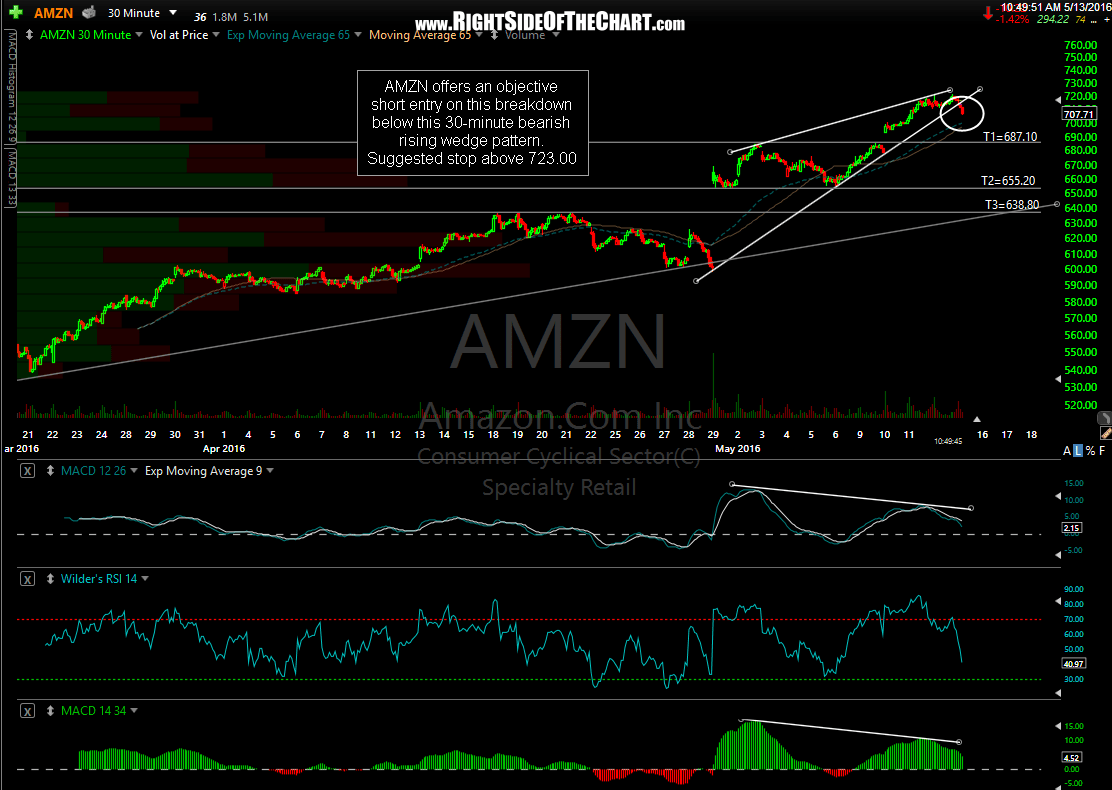Image resolution: width=1112 pixels, height=790 pixels.
Task: Expand the MACD 12 26 dropdown arrow
Action: pos(134,471)
